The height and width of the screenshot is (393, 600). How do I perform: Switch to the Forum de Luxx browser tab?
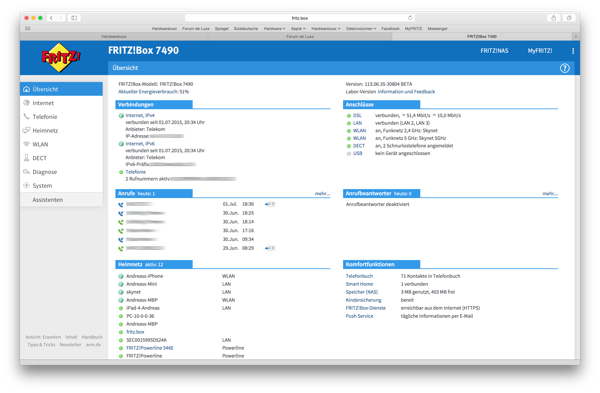click(x=300, y=36)
